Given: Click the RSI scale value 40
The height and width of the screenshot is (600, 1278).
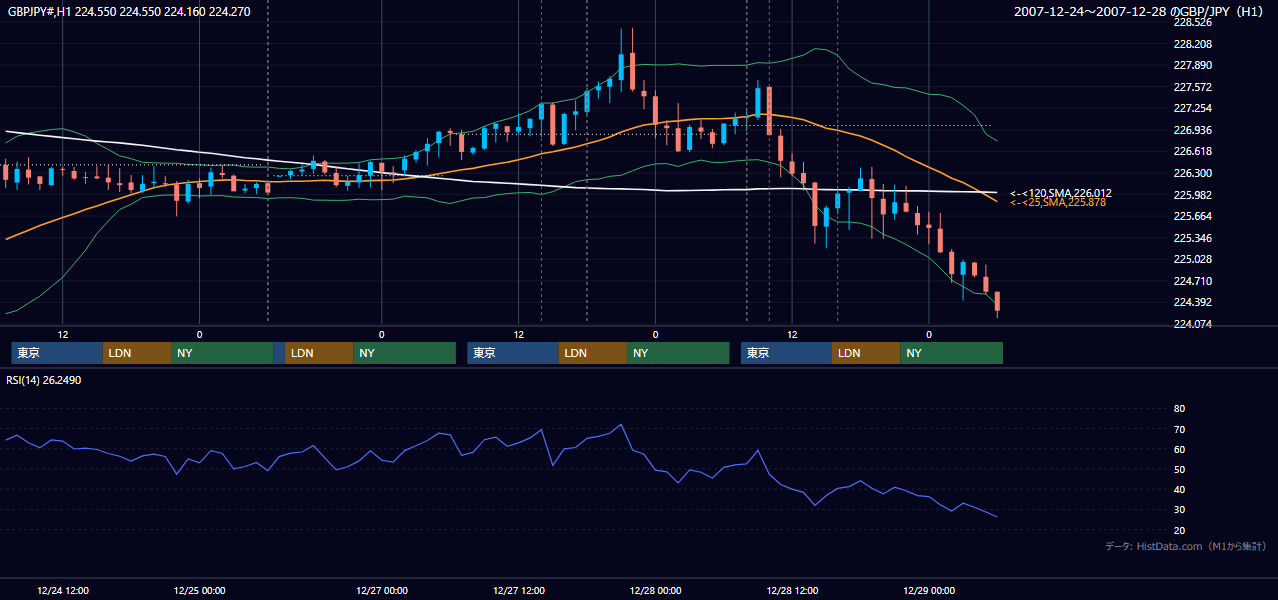Looking at the screenshot, I should coord(1179,489).
